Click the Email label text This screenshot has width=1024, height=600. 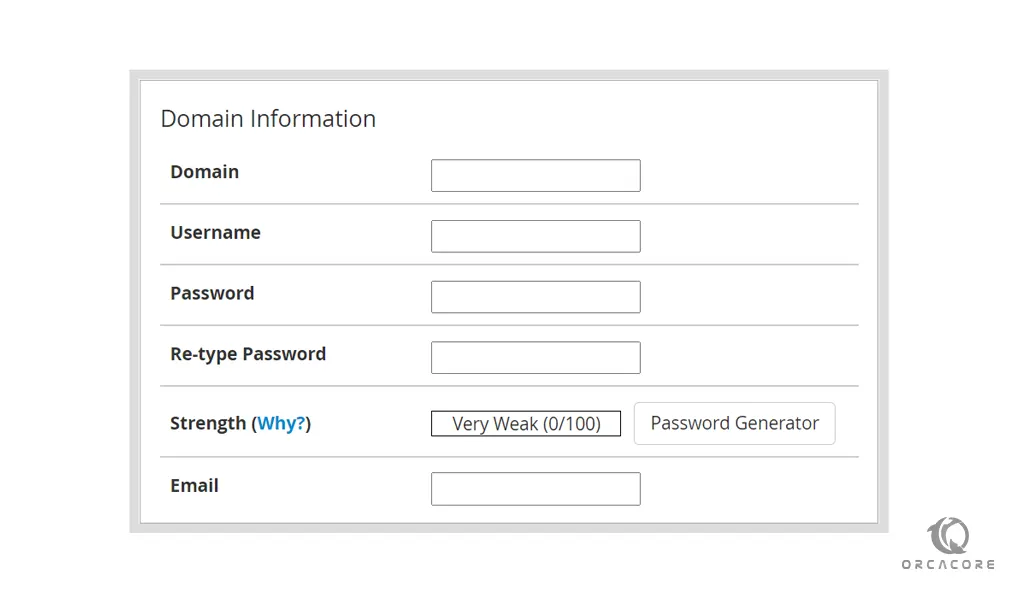(194, 486)
